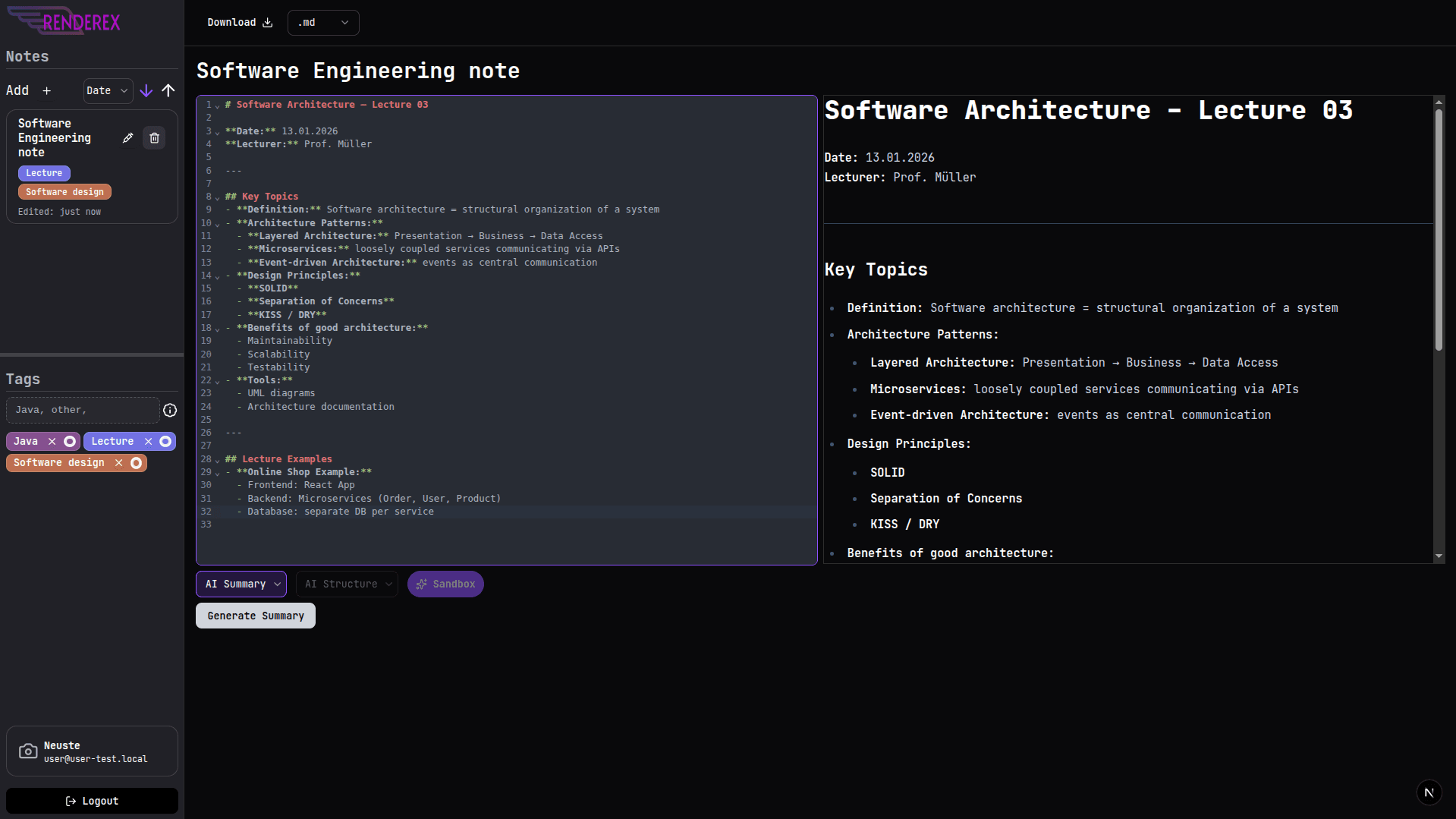Open the tags info icon
Screen dimensions: 1456x819
170,411
